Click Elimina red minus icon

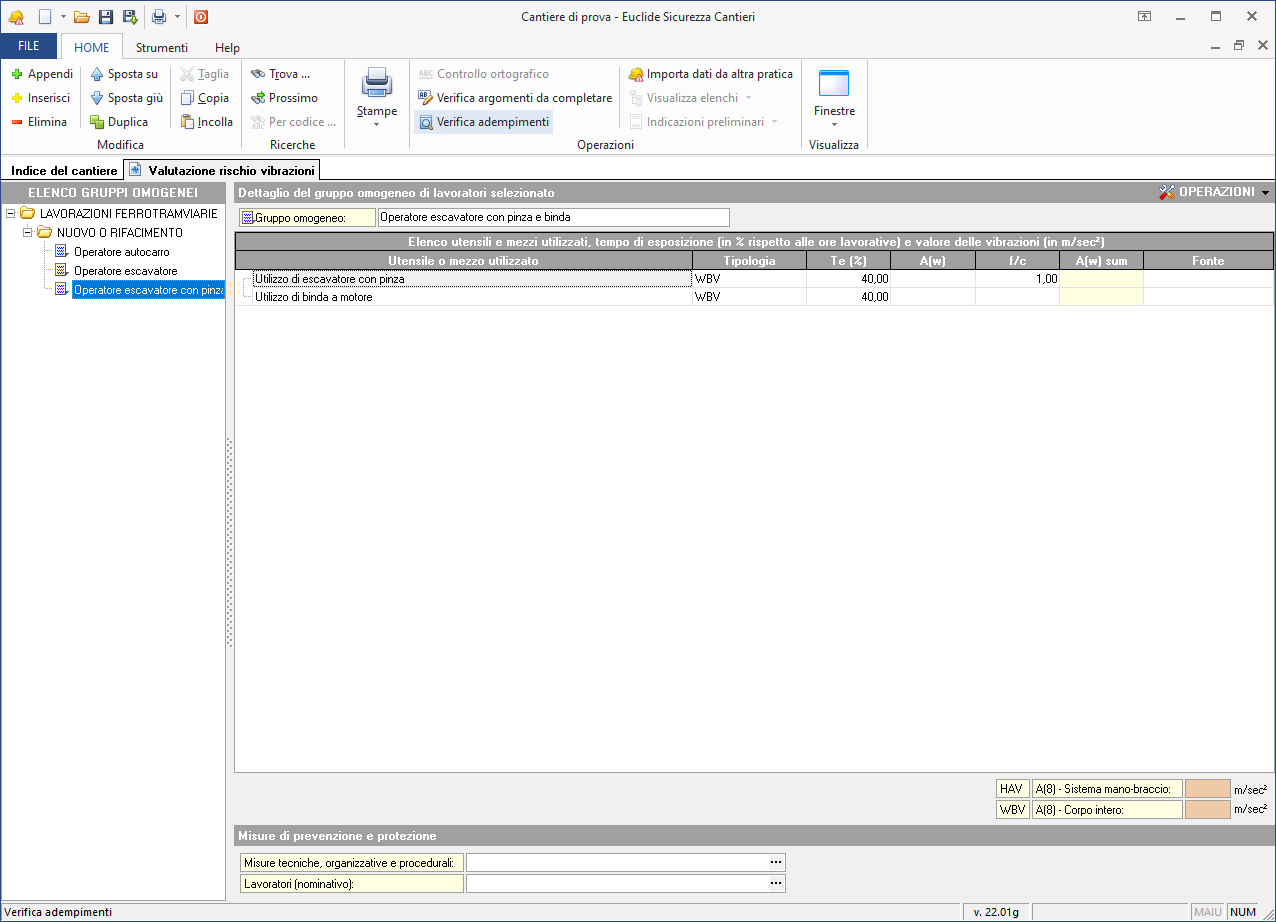click(x=17, y=122)
